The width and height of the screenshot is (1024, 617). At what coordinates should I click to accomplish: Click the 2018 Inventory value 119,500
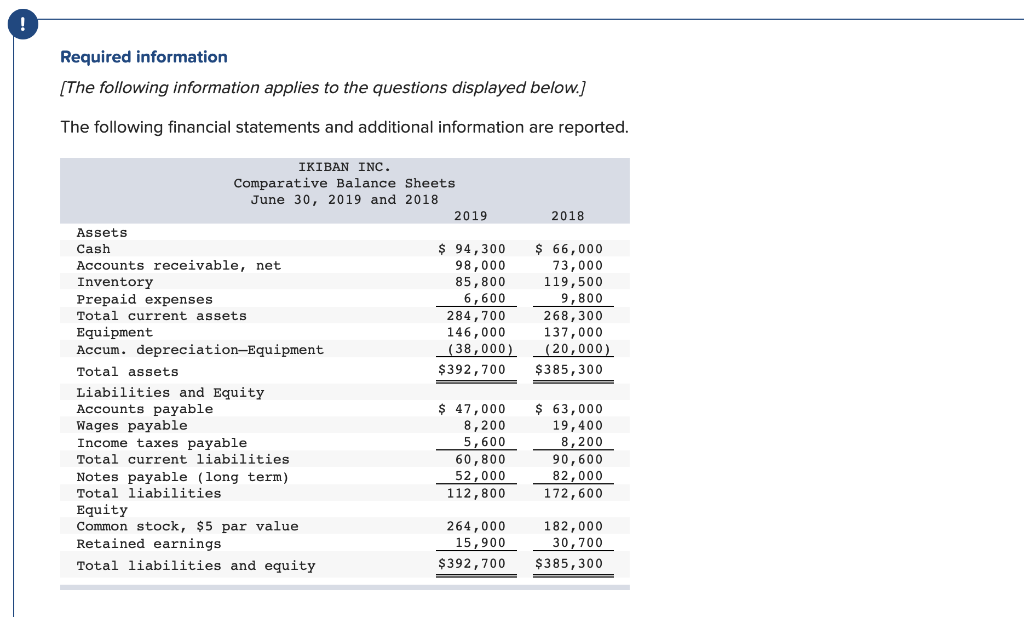(x=573, y=282)
